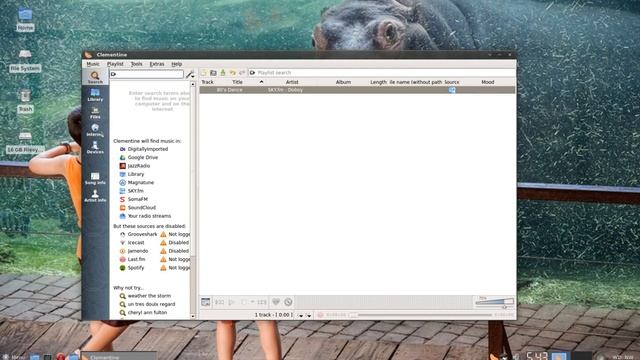Click the global search input box

pos(147,74)
